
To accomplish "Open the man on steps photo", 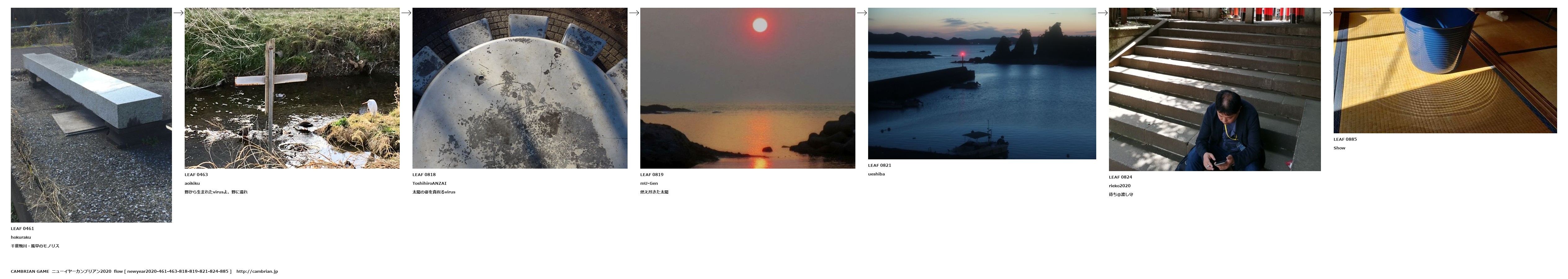I will tap(1214, 89).
